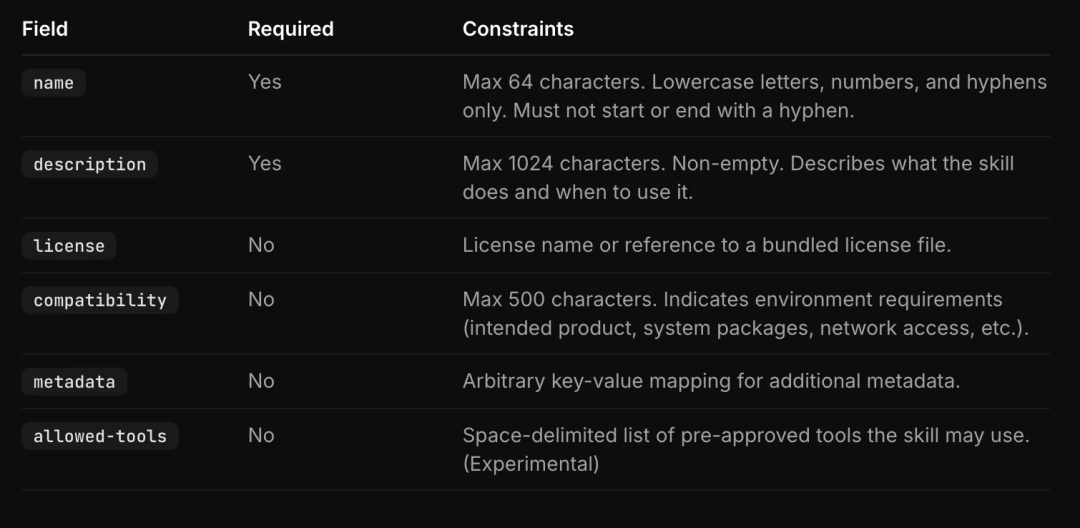Screen dimensions: 1080x528
Task: Click the Constraints column header
Action: 518,29
